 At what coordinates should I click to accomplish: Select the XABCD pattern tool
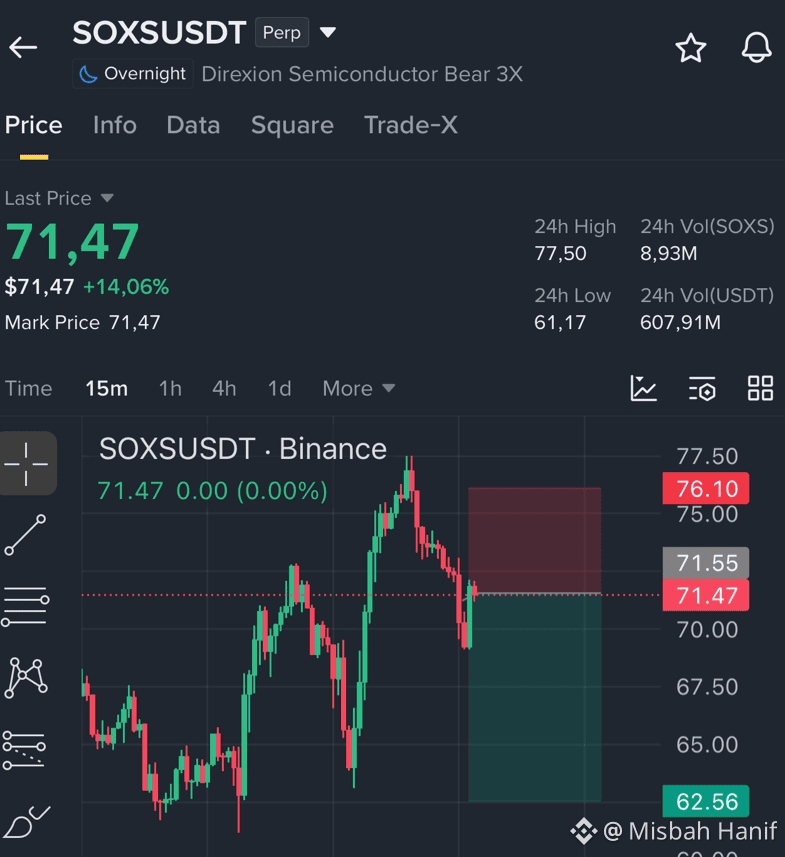26,678
